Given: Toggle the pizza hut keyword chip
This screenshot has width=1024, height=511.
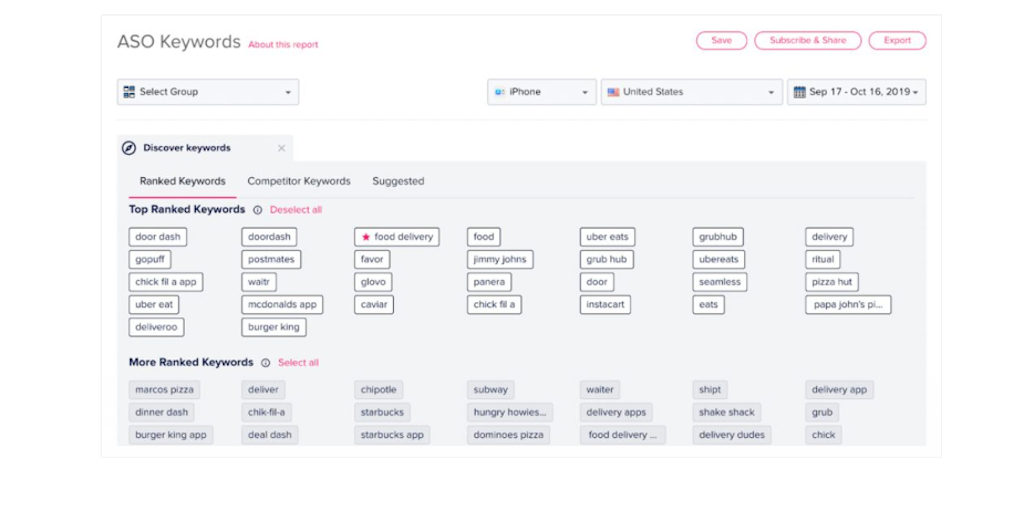Looking at the screenshot, I should (x=832, y=282).
